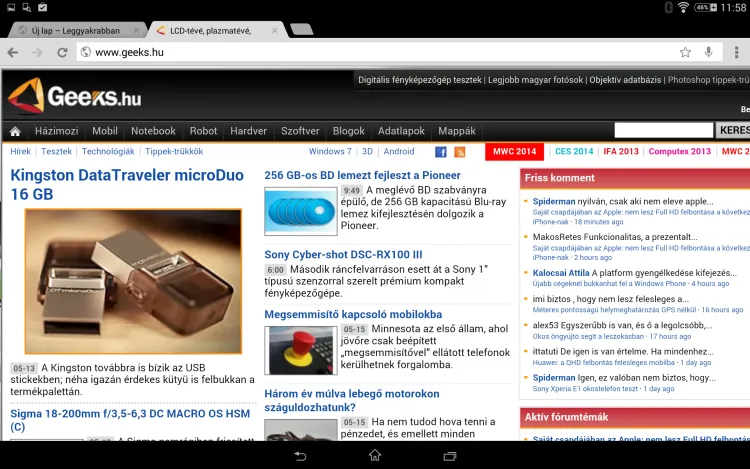Screen dimensions: 750x469
Task: Tap the browser forward arrow
Action: pos(37,52)
